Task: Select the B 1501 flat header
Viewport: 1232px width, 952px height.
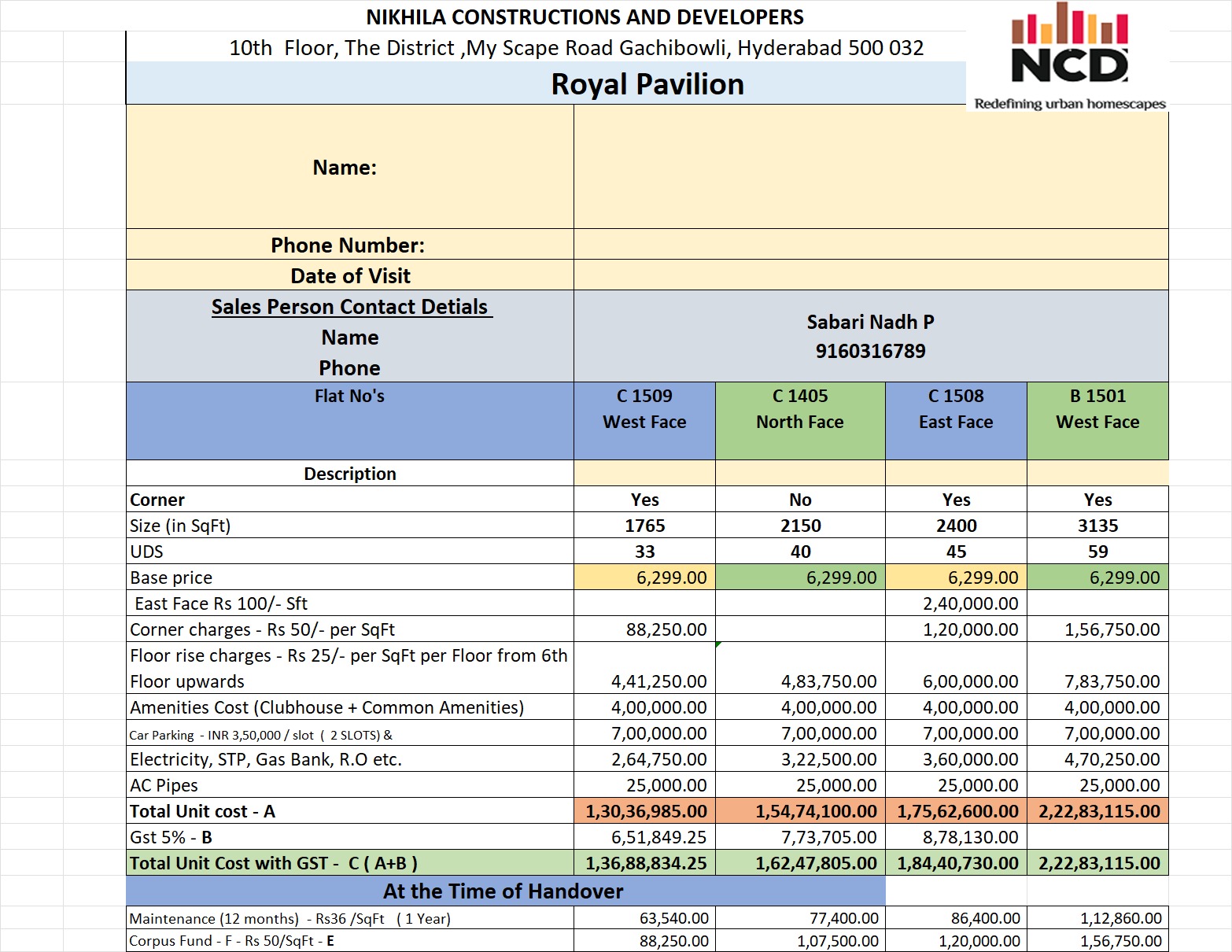Action: 1097,421
